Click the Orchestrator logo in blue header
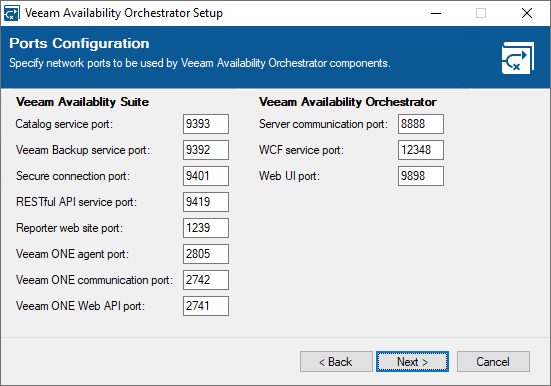551x386 pixels. [518, 58]
